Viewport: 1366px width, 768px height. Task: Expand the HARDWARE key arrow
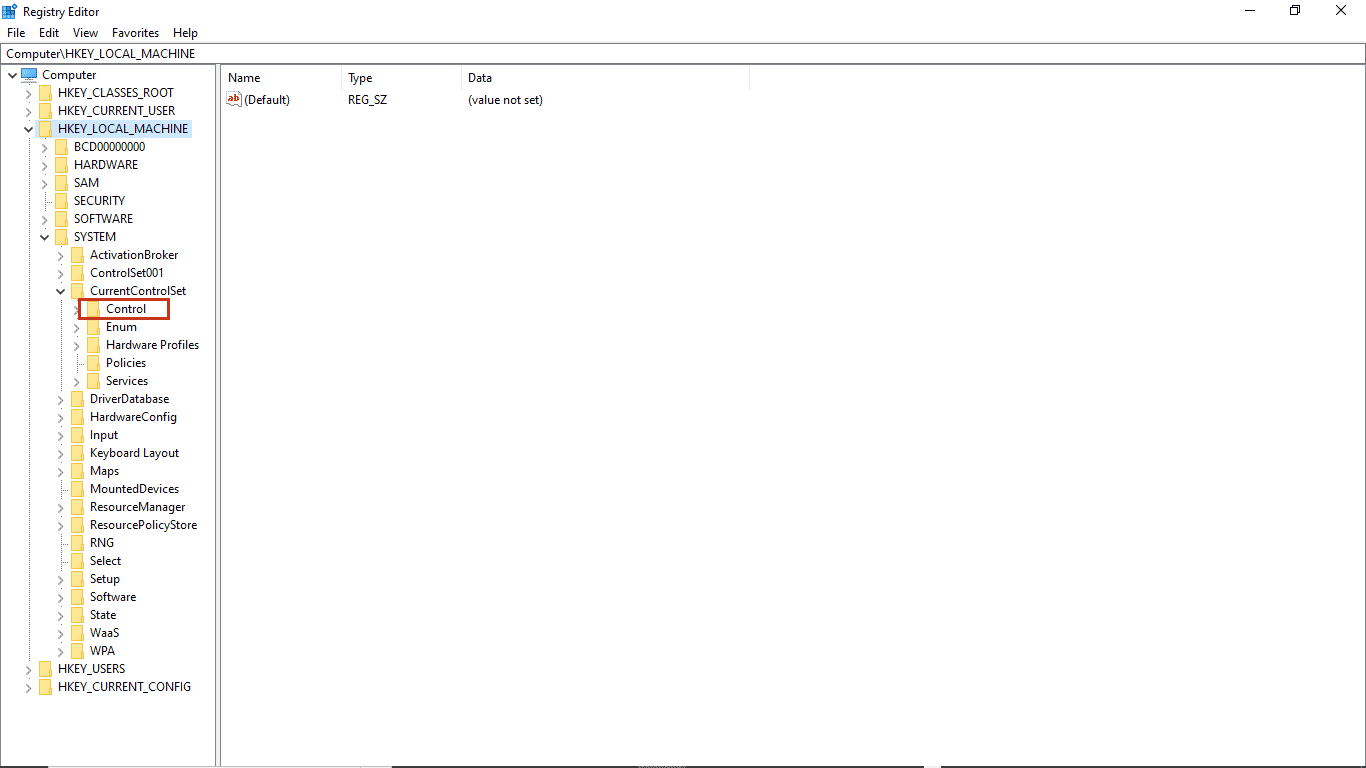point(44,165)
